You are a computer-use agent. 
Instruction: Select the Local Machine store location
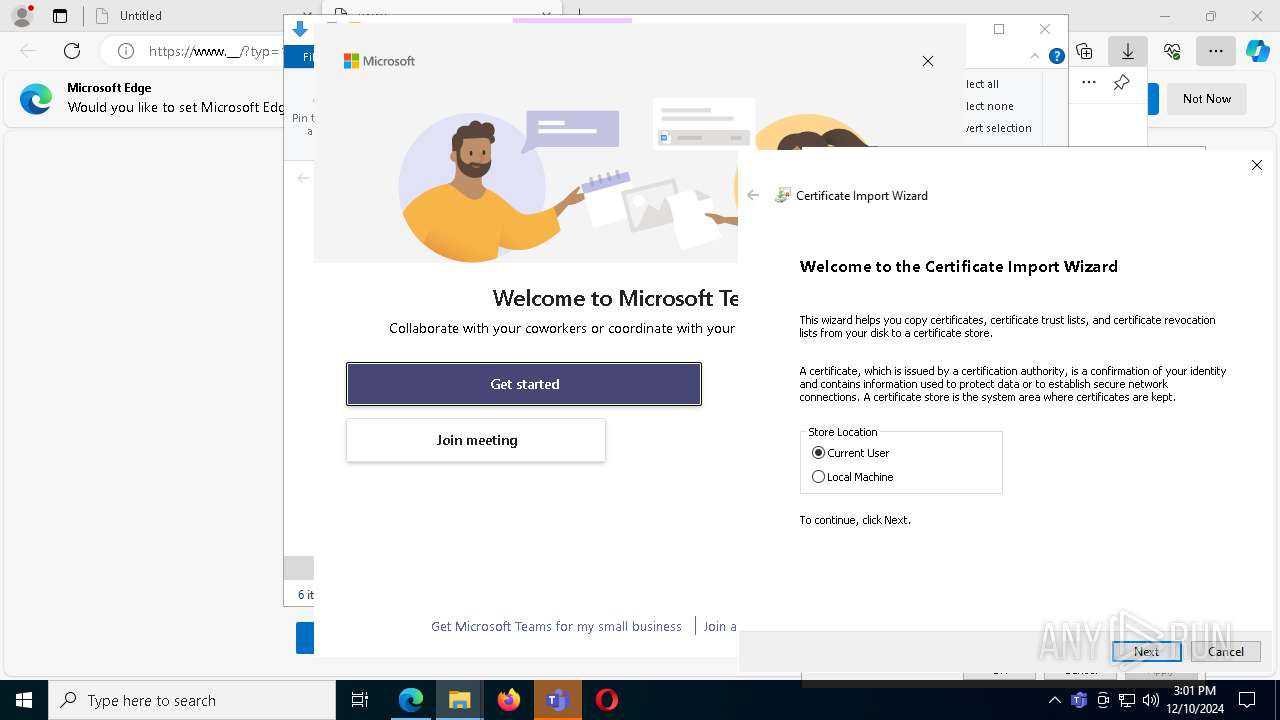pyautogui.click(x=853, y=477)
